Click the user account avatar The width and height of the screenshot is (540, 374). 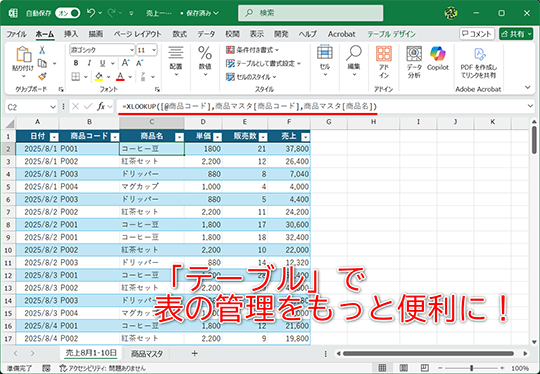(451, 13)
